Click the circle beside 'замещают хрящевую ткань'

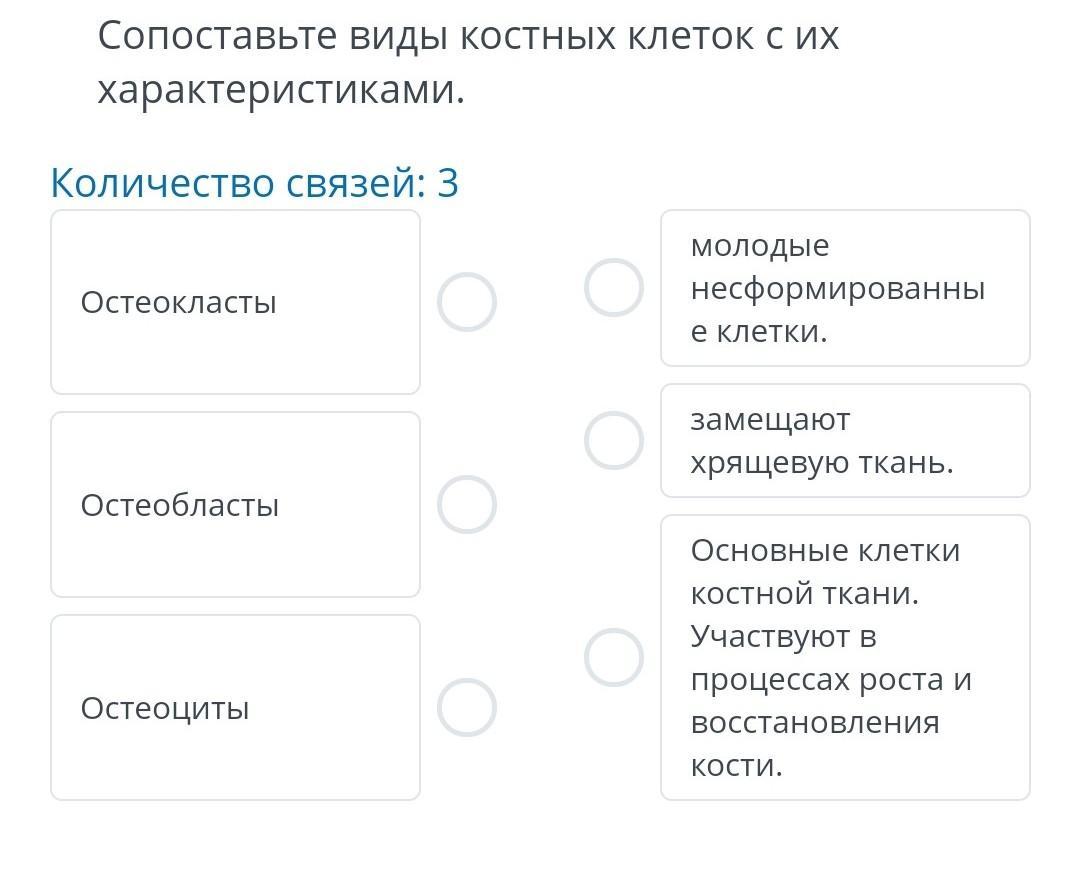click(x=614, y=441)
